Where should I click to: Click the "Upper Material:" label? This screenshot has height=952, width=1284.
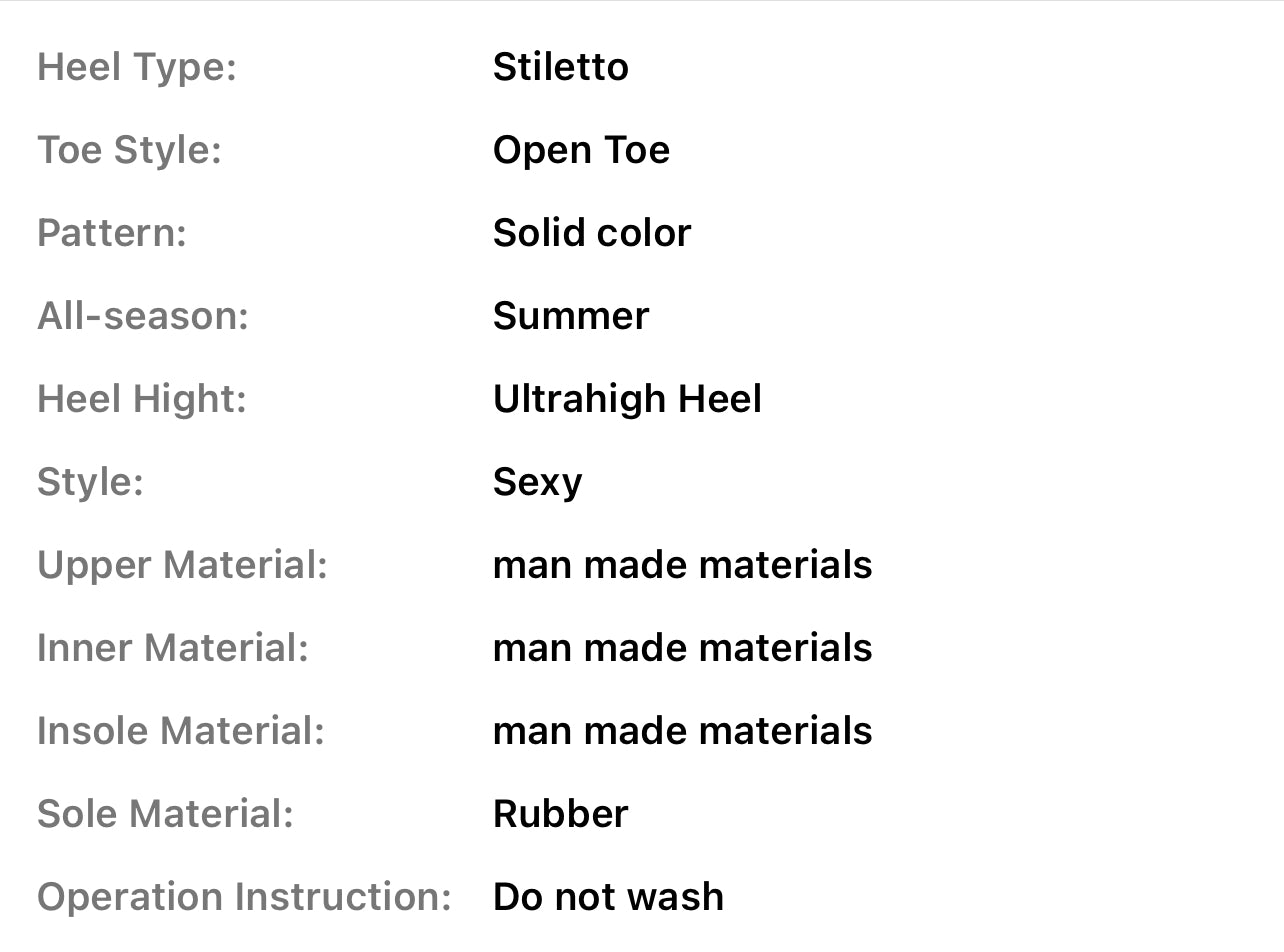pos(182,566)
